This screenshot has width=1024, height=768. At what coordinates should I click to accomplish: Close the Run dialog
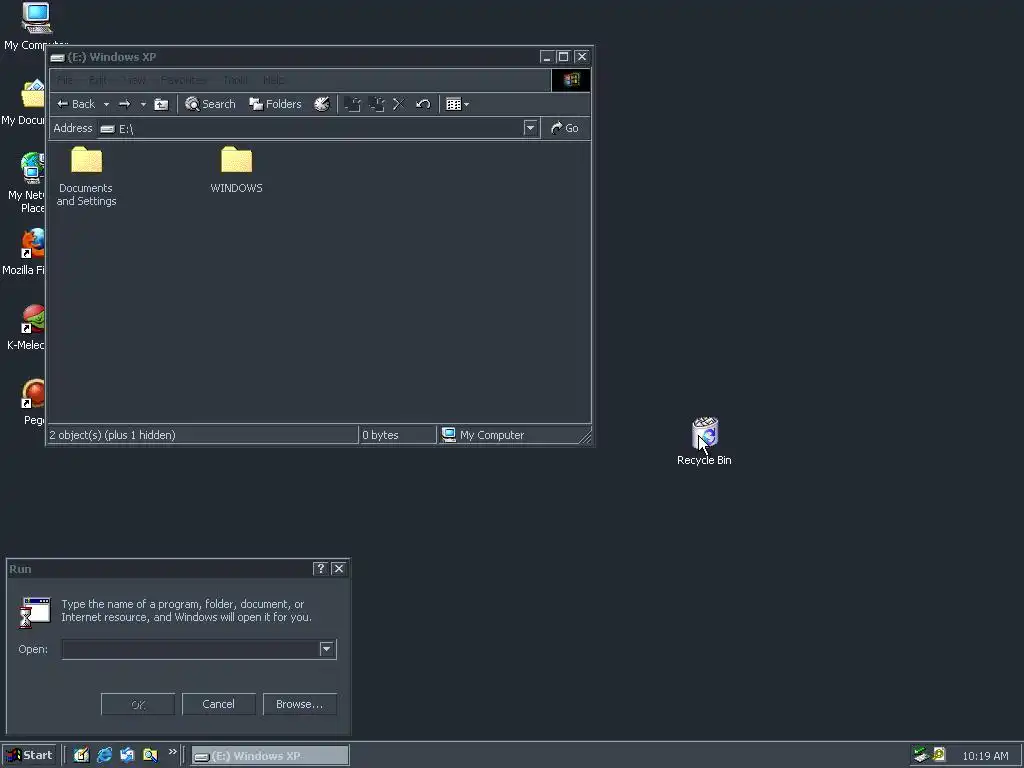click(x=339, y=569)
